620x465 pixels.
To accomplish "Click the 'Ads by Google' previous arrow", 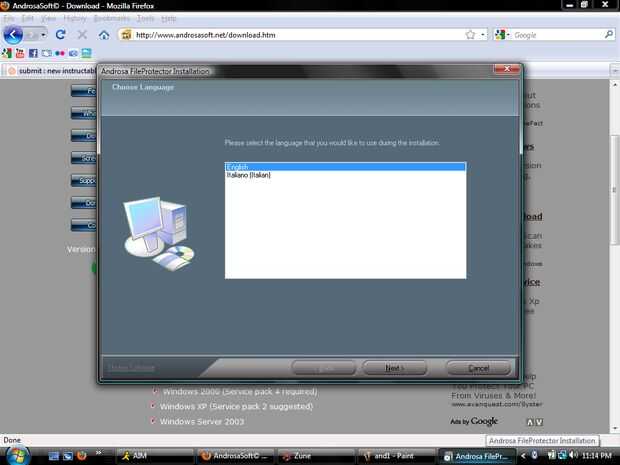I will click(531, 422).
